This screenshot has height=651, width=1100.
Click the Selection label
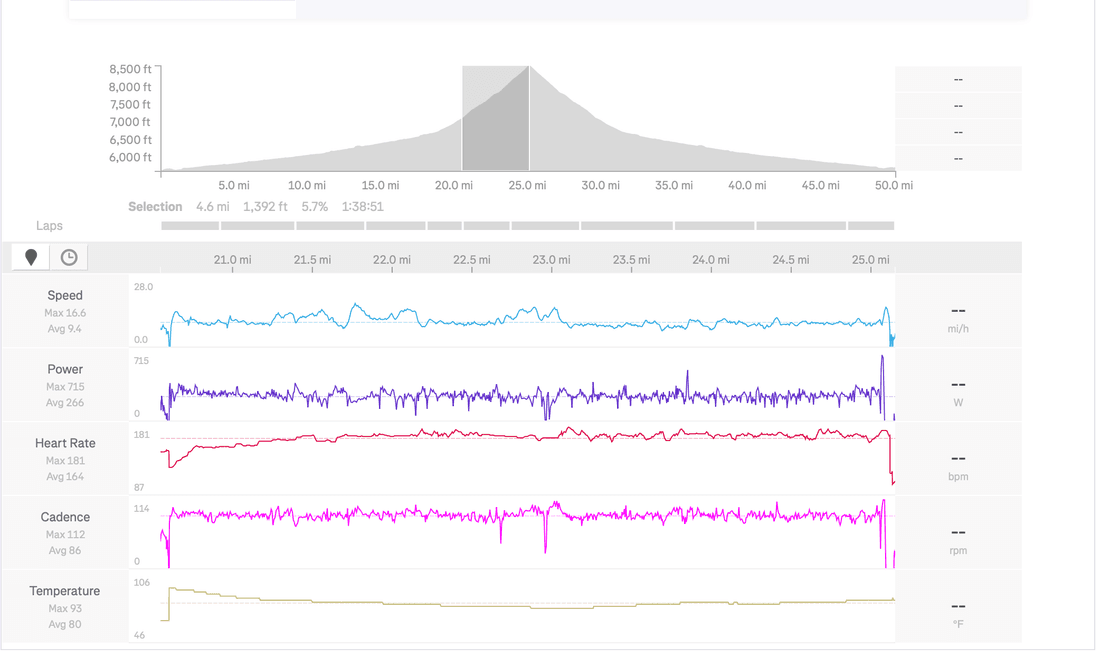(x=155, y=207)
